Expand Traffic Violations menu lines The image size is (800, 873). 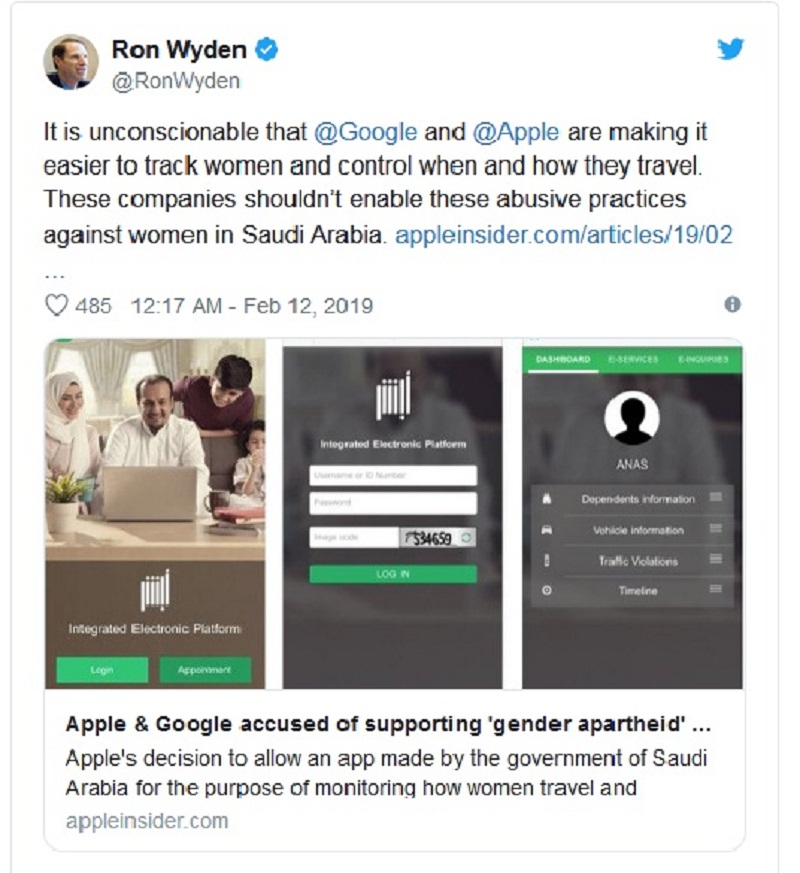coord(716,559)
